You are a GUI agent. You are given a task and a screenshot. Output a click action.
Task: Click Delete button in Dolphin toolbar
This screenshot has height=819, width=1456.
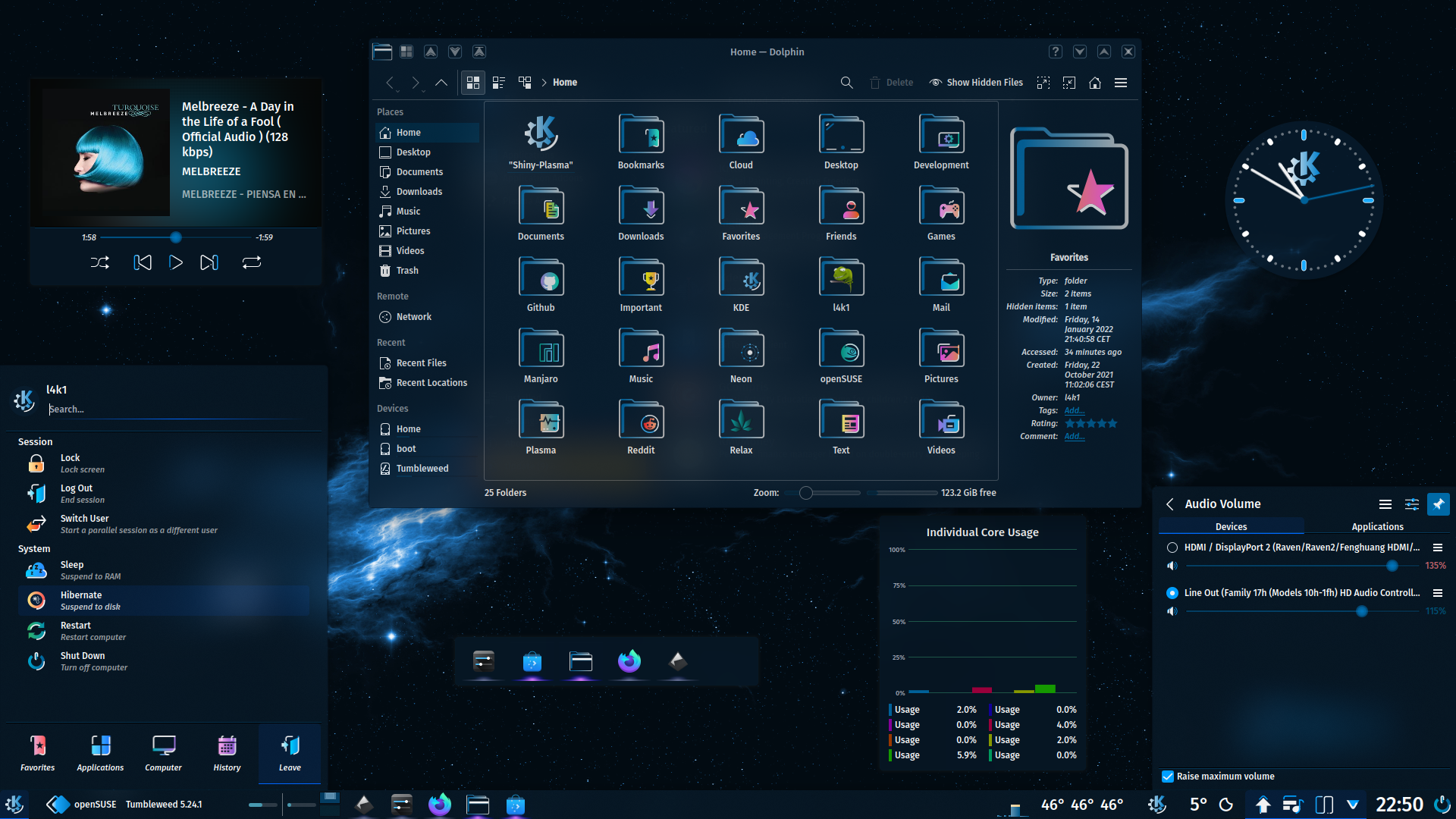(891, 83)
